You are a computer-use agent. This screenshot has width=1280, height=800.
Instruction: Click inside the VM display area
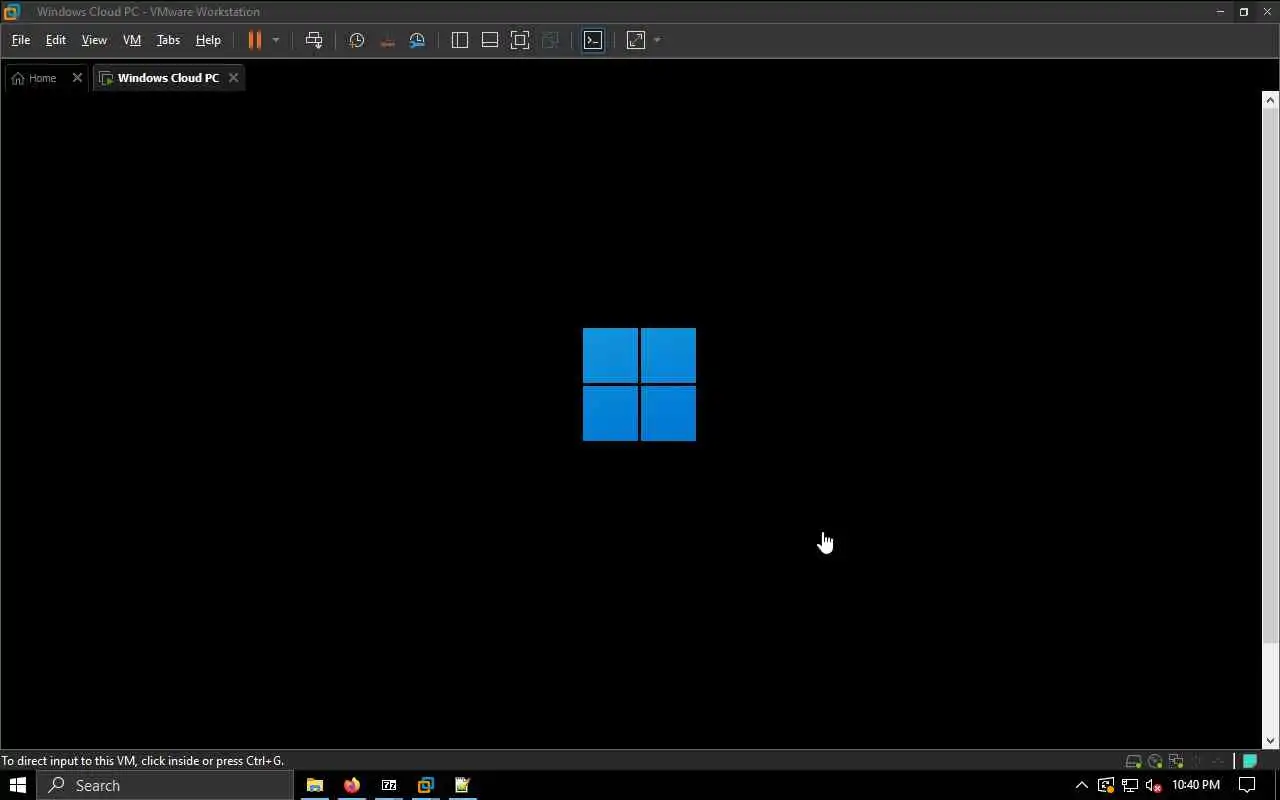[631, 420]
